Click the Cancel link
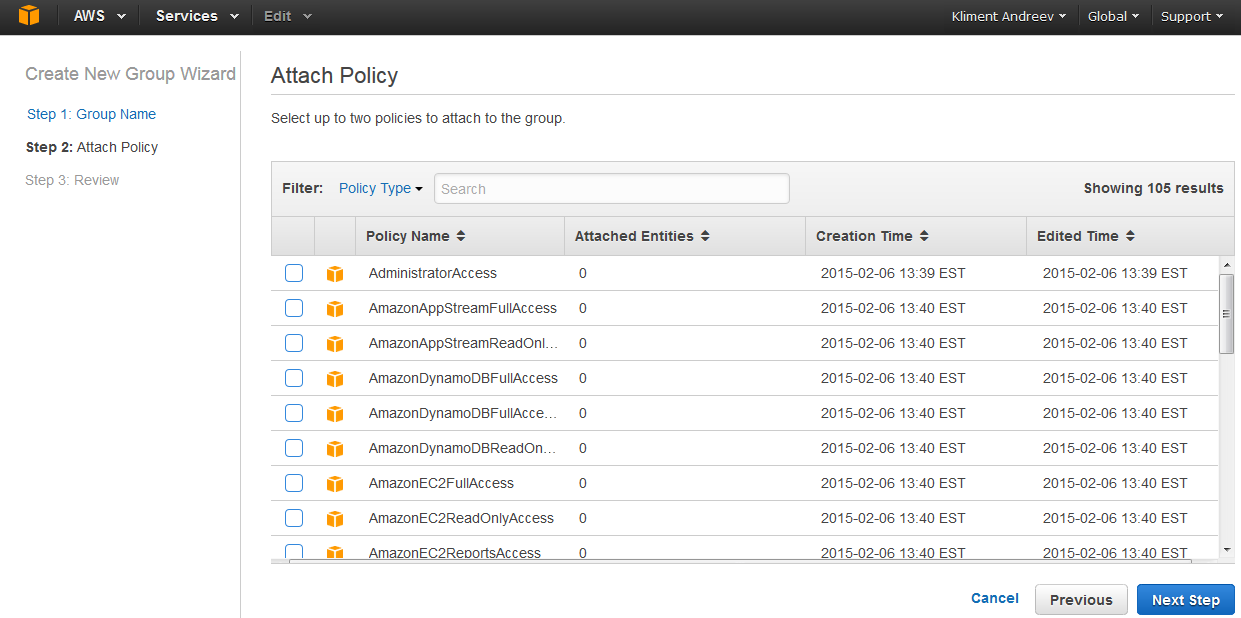Image resolution: width=1241 pixels, height=618 pixels. [x=995, y=598]
